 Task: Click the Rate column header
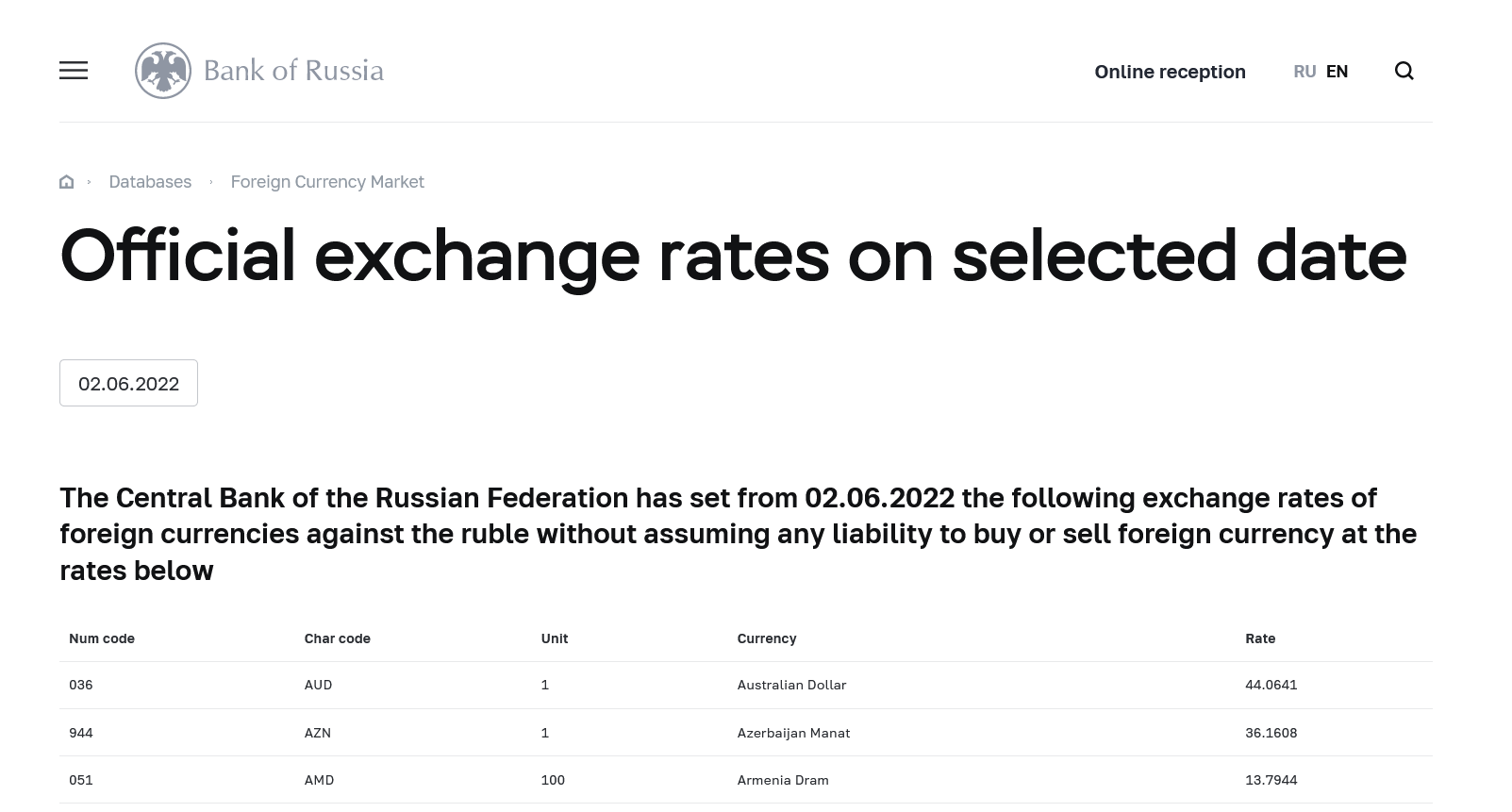(x=1260, y=638)
